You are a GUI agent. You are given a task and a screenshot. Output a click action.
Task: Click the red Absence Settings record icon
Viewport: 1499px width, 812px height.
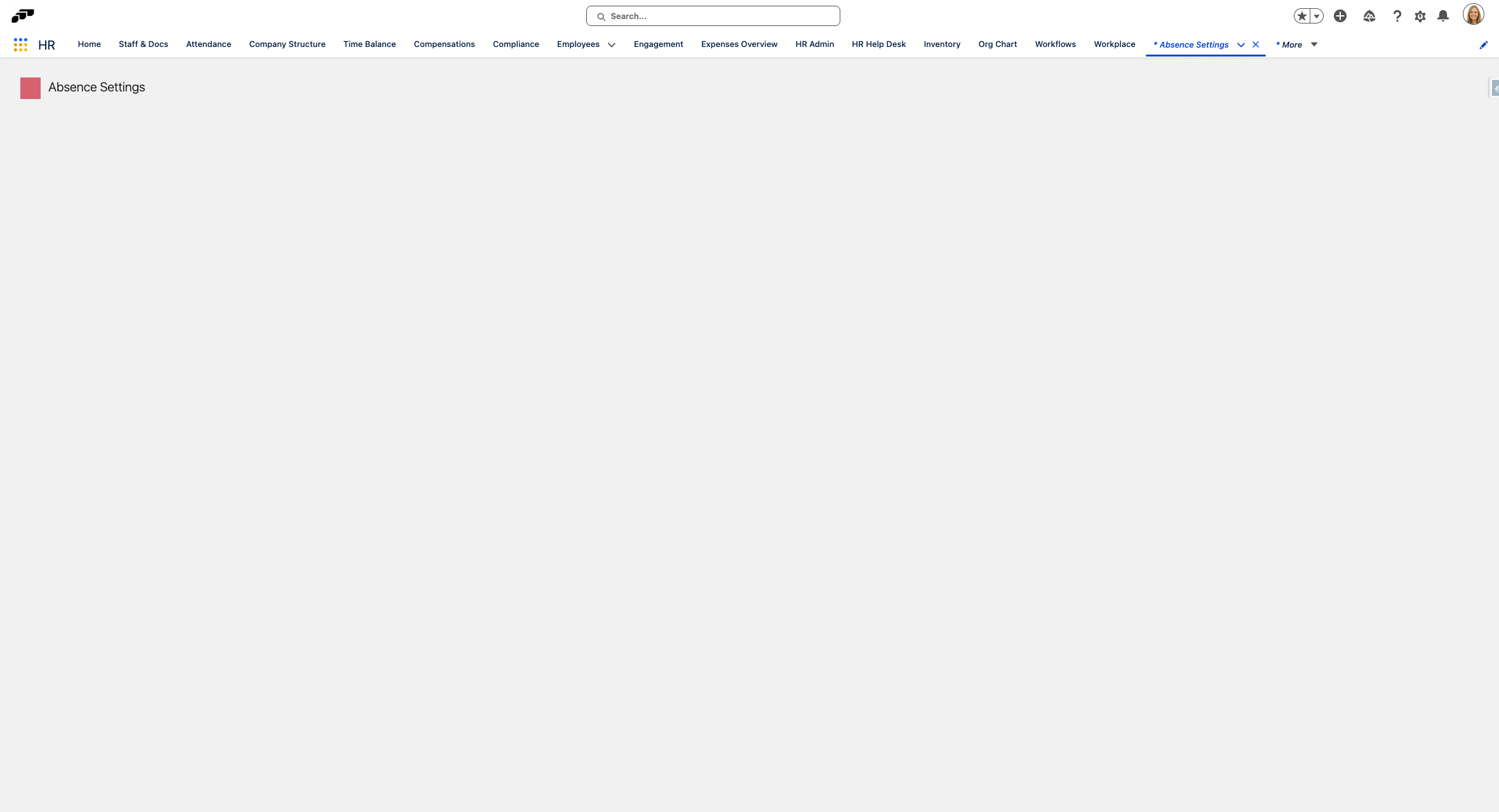click(30, 88)
